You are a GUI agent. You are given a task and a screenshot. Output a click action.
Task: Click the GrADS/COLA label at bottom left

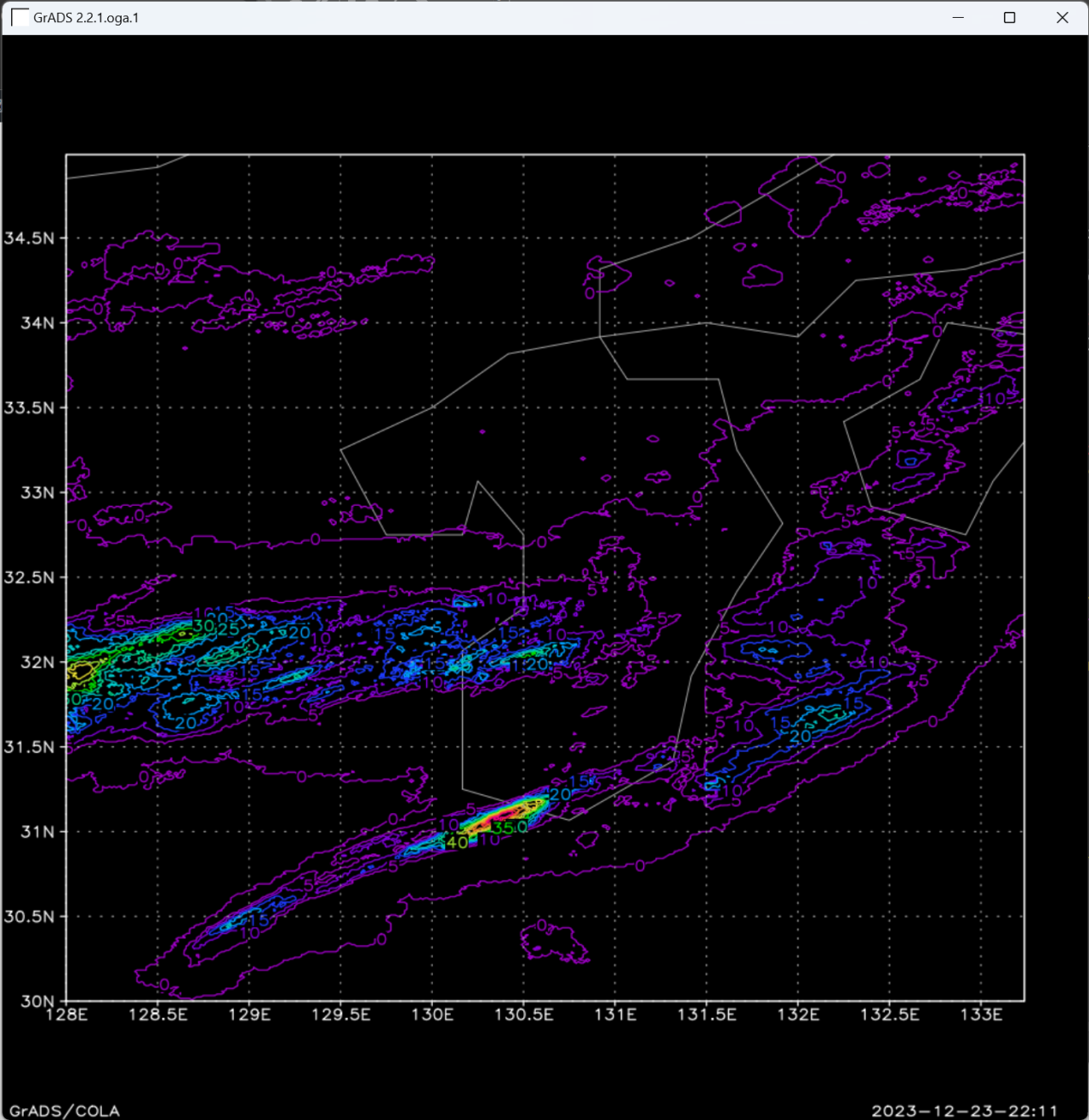pos(65,1111)
